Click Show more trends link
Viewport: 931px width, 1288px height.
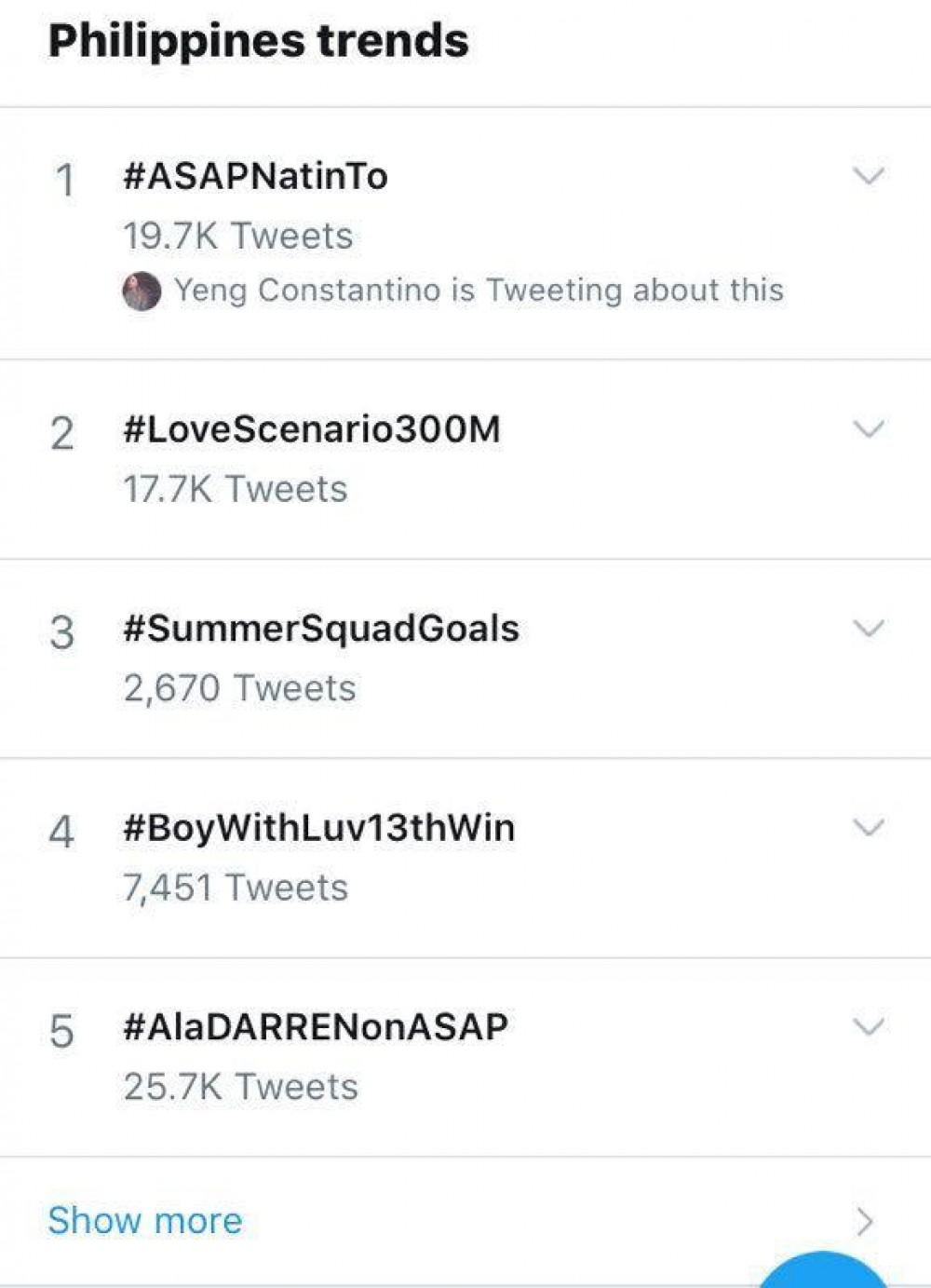pos(145,1221)
